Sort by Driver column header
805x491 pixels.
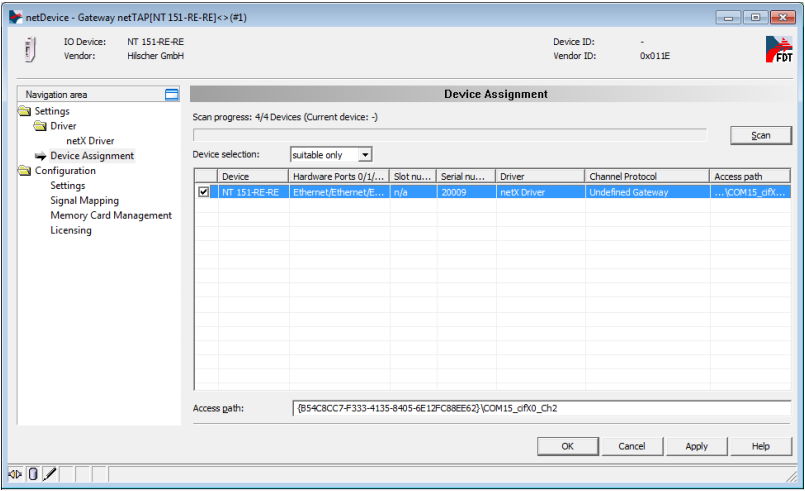[540, 176]
